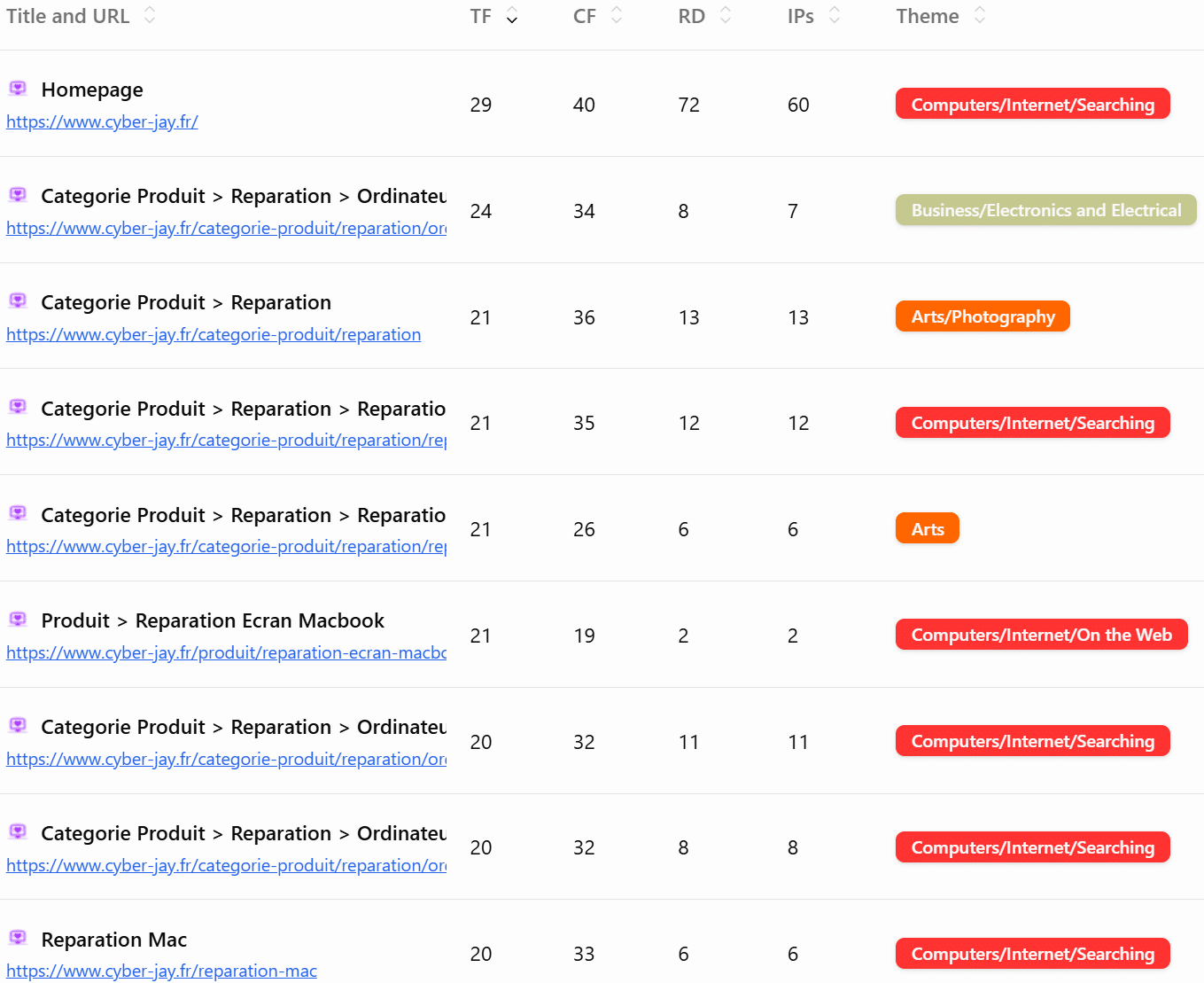Open the categorie-produit/reparation URL link

(x=214, y=335)
